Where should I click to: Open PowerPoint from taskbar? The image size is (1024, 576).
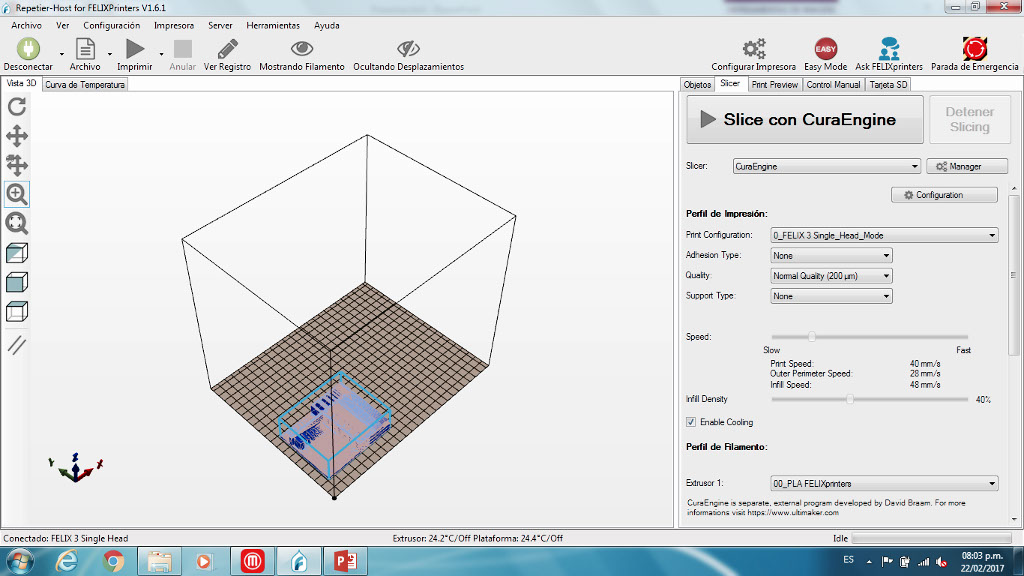pos(345,562)
